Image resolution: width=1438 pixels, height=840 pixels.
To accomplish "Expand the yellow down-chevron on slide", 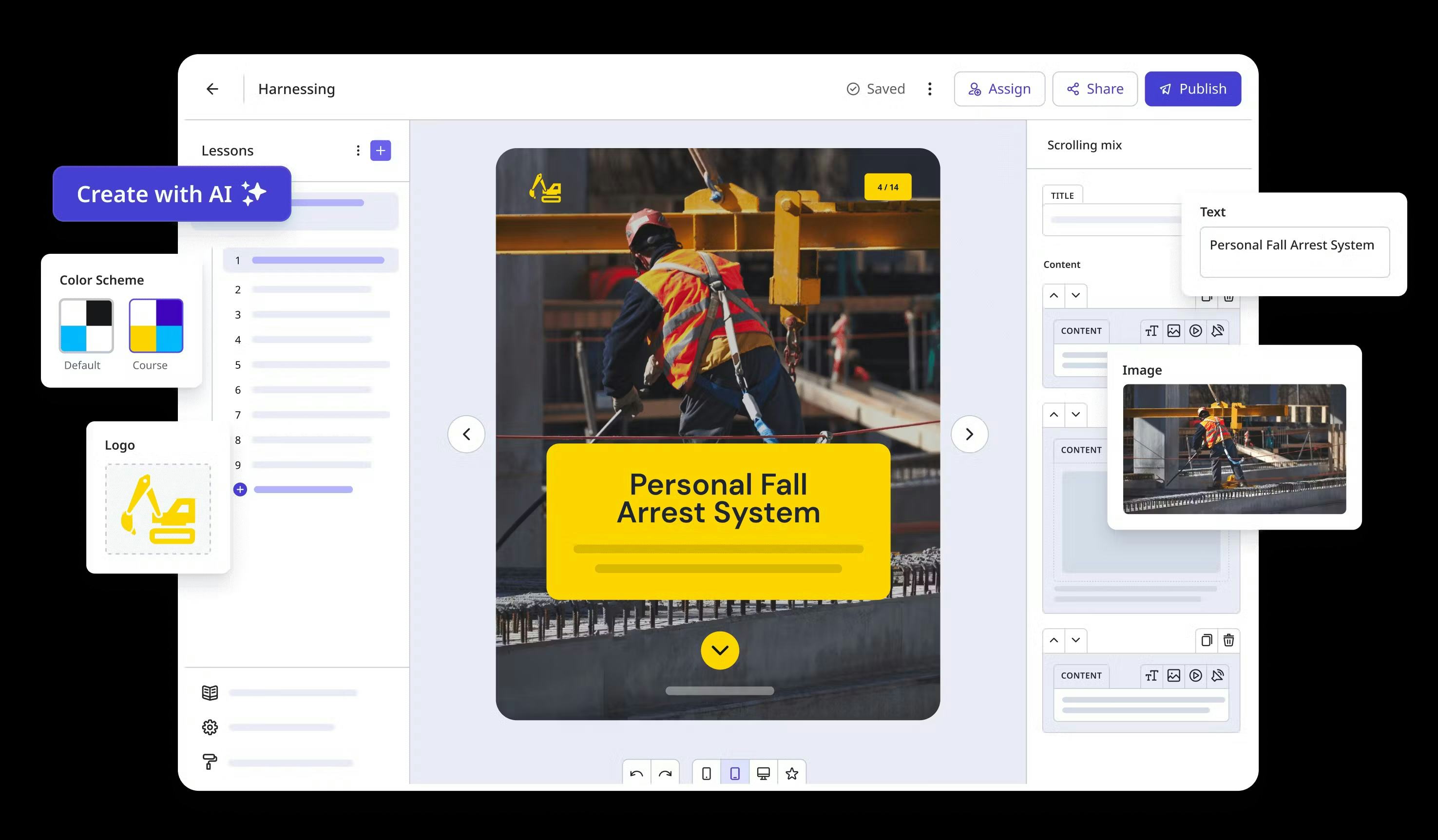I will pos(719,651).
